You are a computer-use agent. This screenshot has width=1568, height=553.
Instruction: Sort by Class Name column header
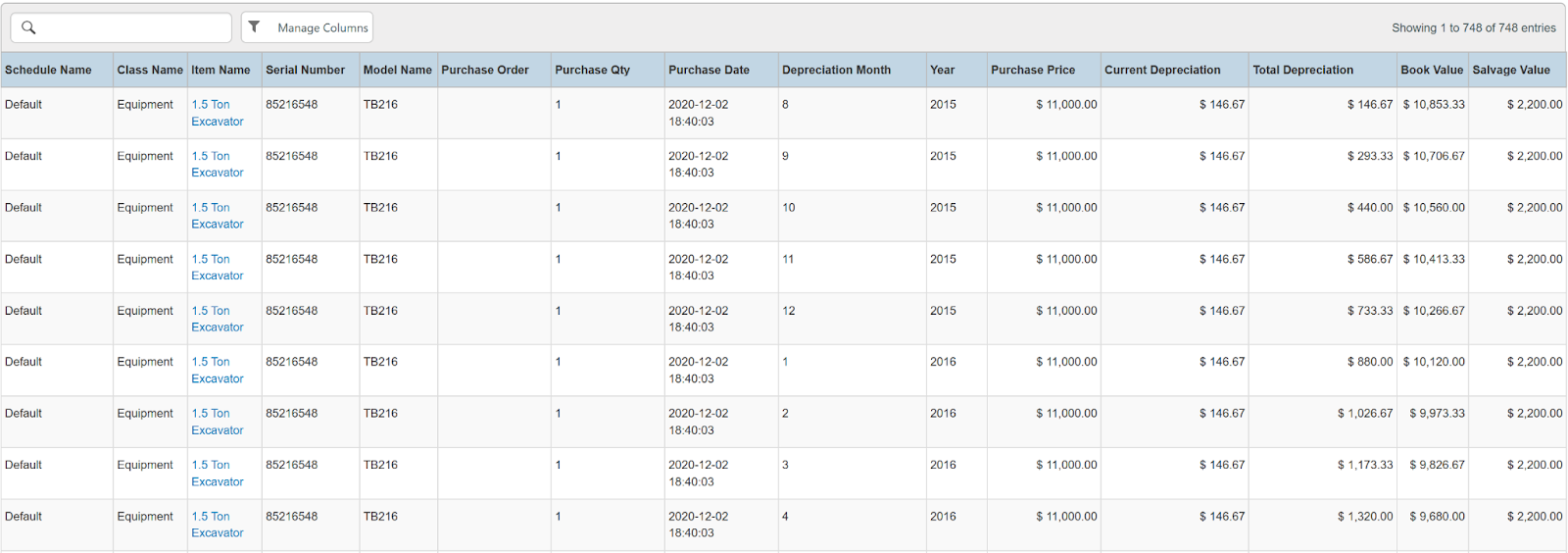150,70
